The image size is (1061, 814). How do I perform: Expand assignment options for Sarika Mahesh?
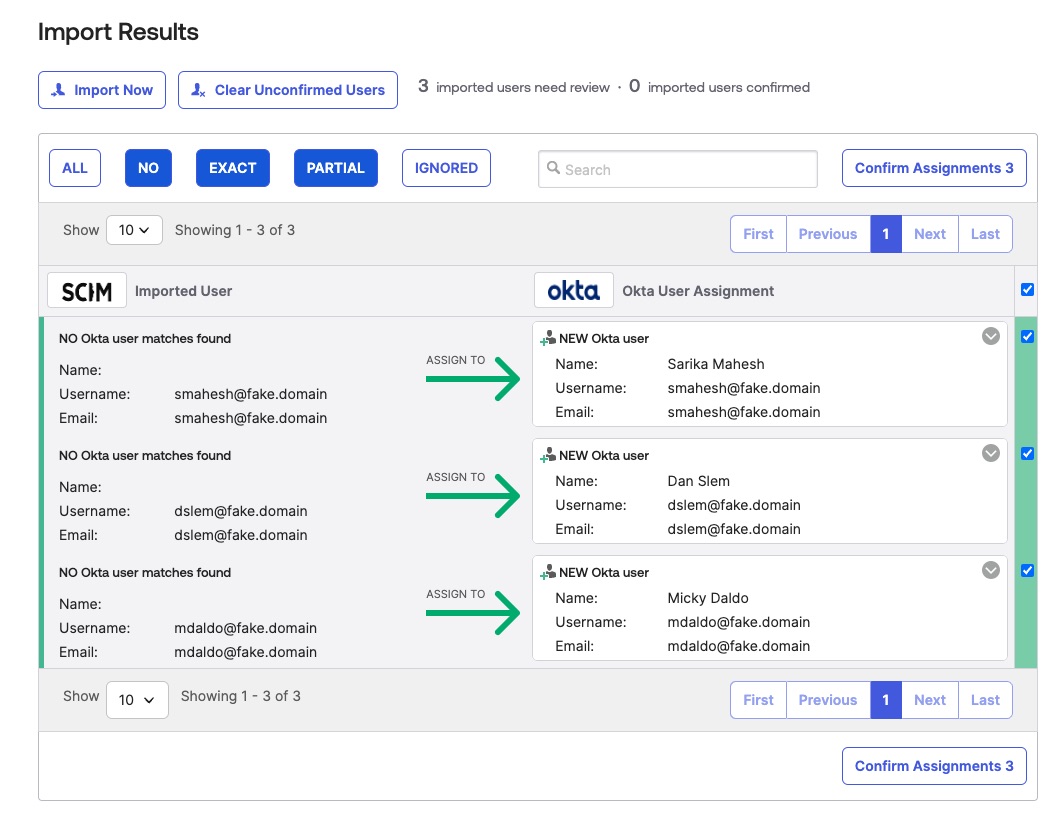991,337
